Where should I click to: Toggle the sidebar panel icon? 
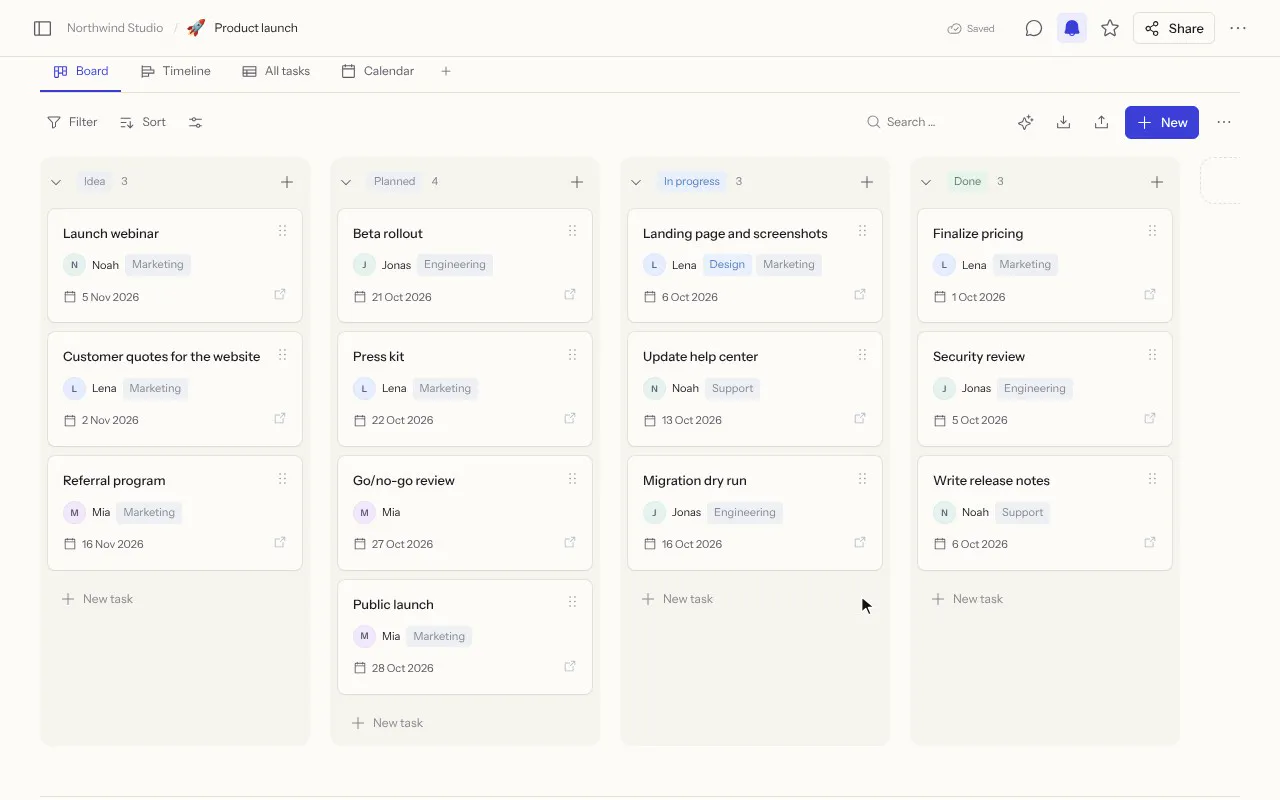[x=42, y=28]
